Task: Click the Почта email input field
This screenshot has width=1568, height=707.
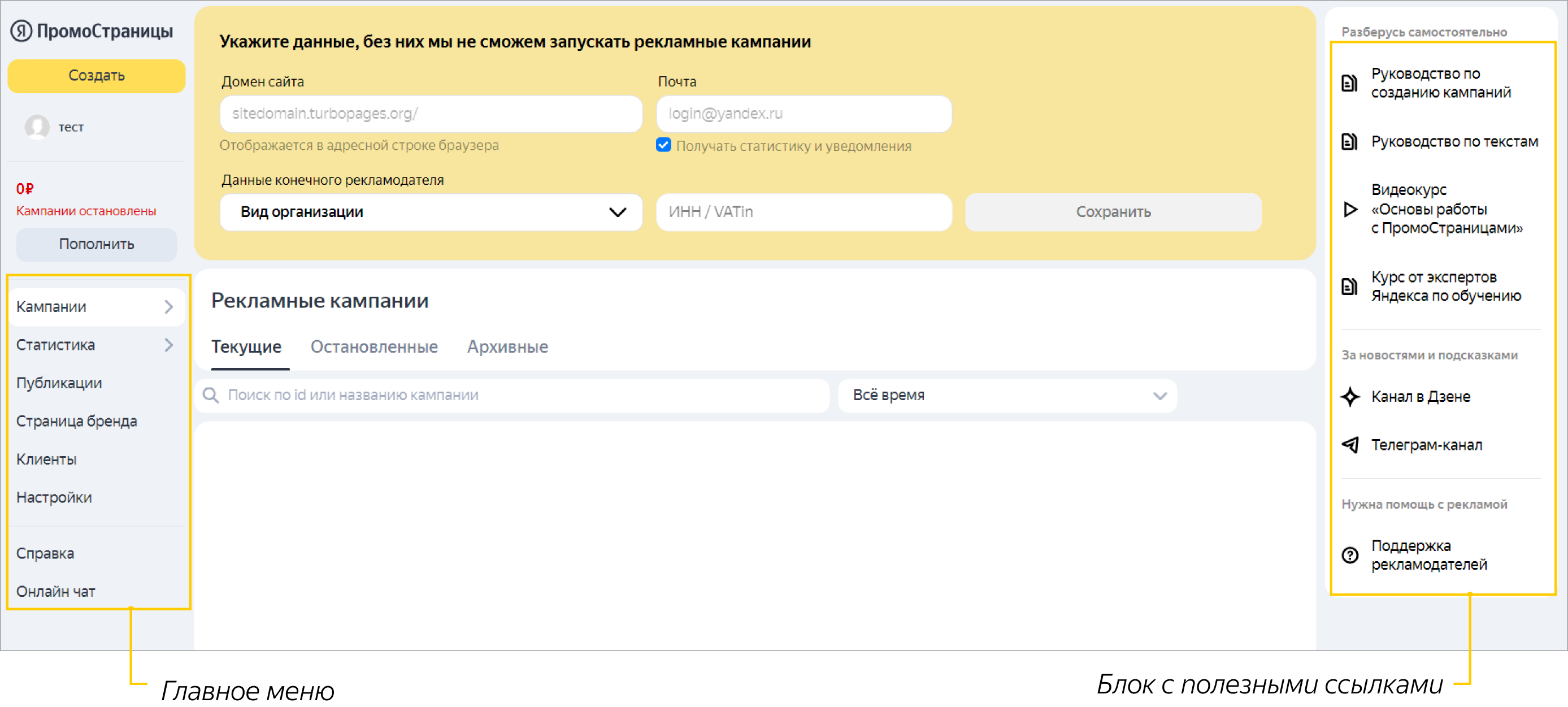Action: 803,114
